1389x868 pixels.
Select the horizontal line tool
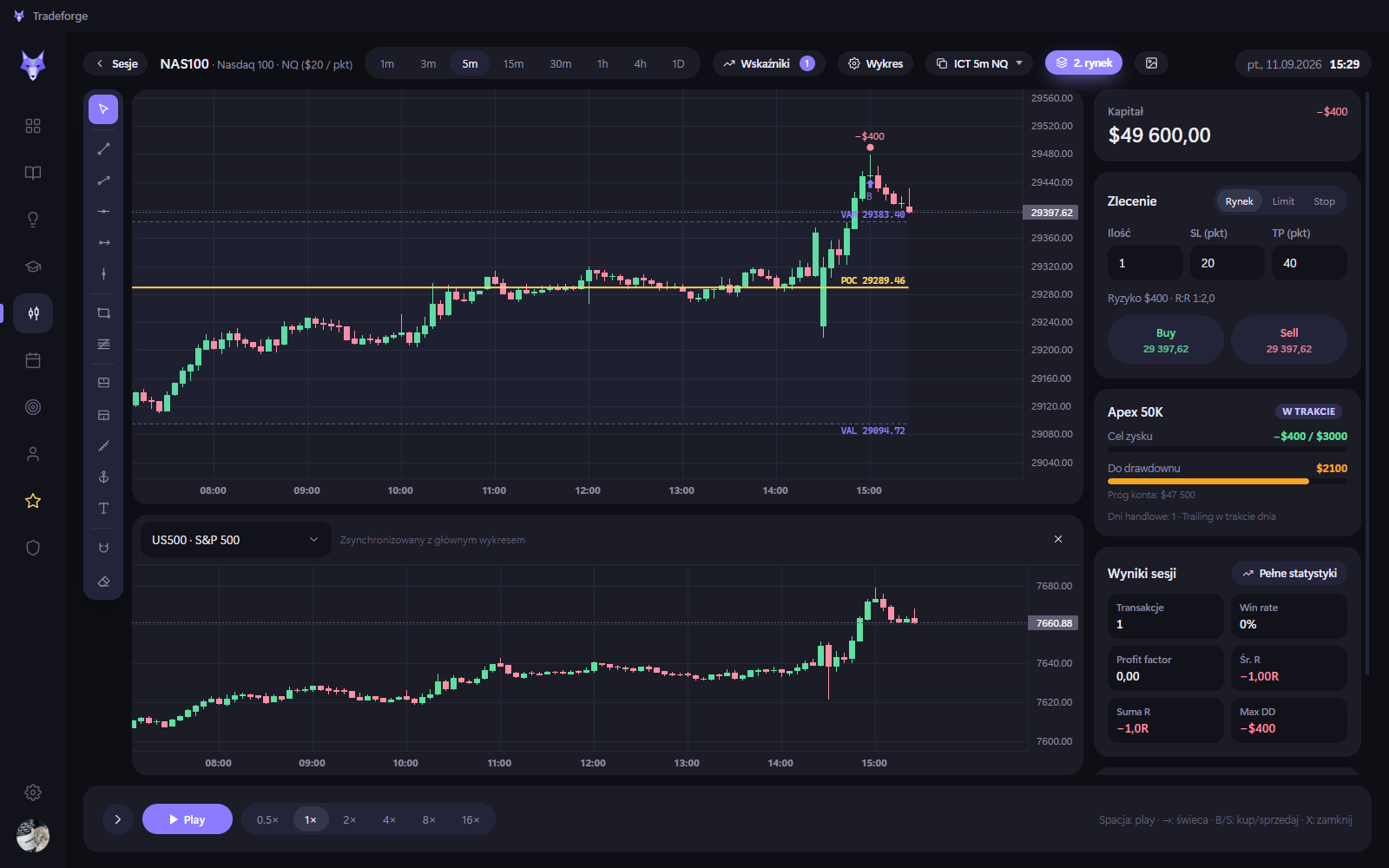[x=103, y=212]
